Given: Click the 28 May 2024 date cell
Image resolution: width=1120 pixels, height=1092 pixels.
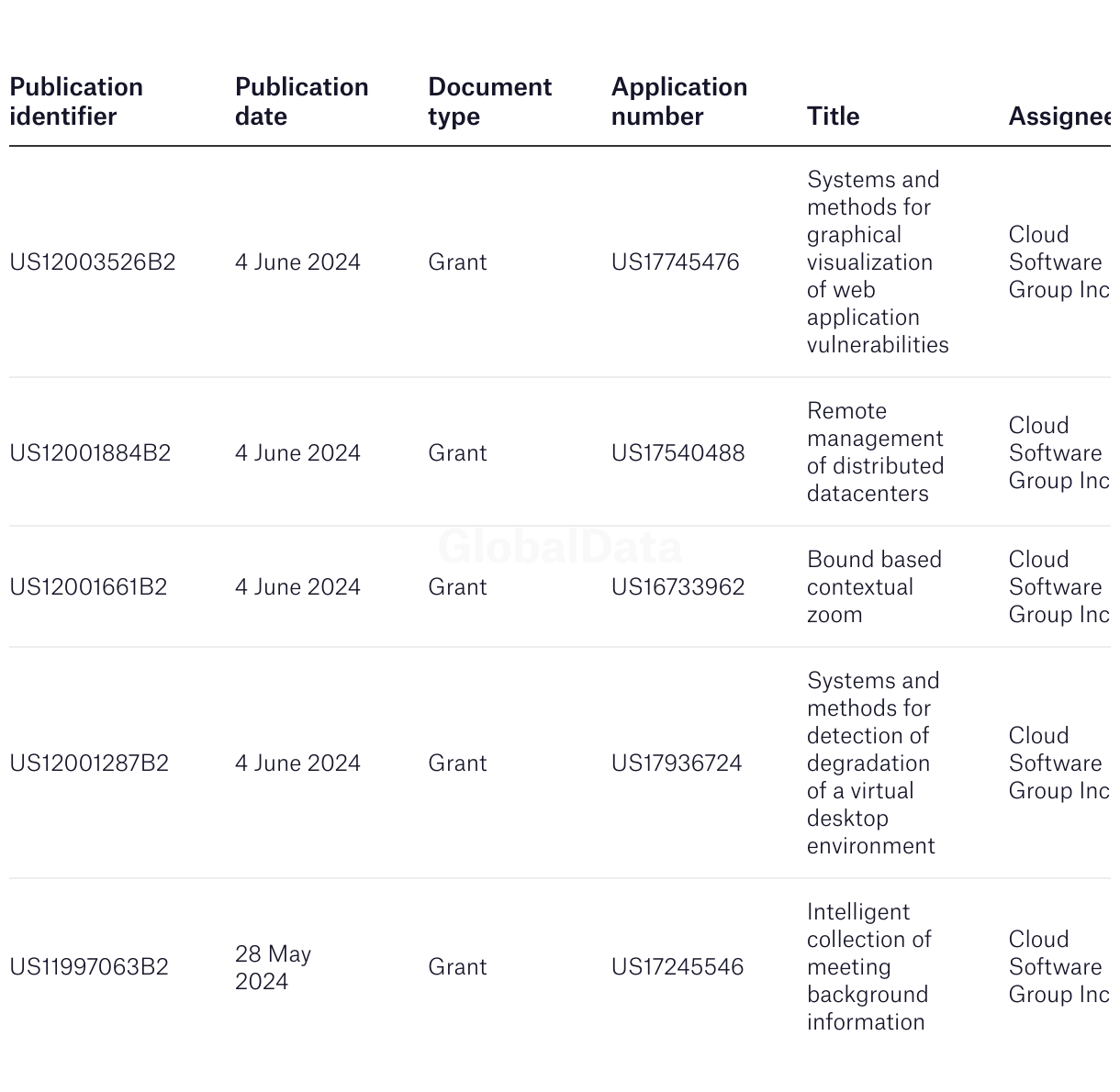Looking at the screenshot, I should click(274, 967).
